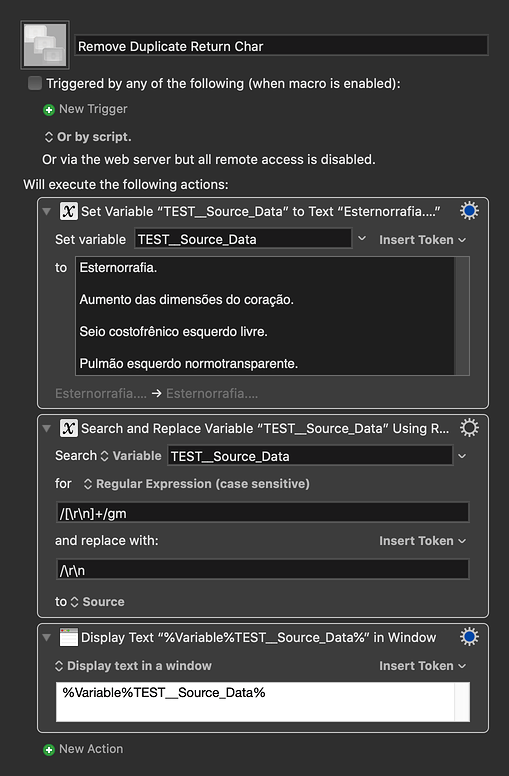
Task: Open gear menu for Display Text action
Action: coord(469,637)
